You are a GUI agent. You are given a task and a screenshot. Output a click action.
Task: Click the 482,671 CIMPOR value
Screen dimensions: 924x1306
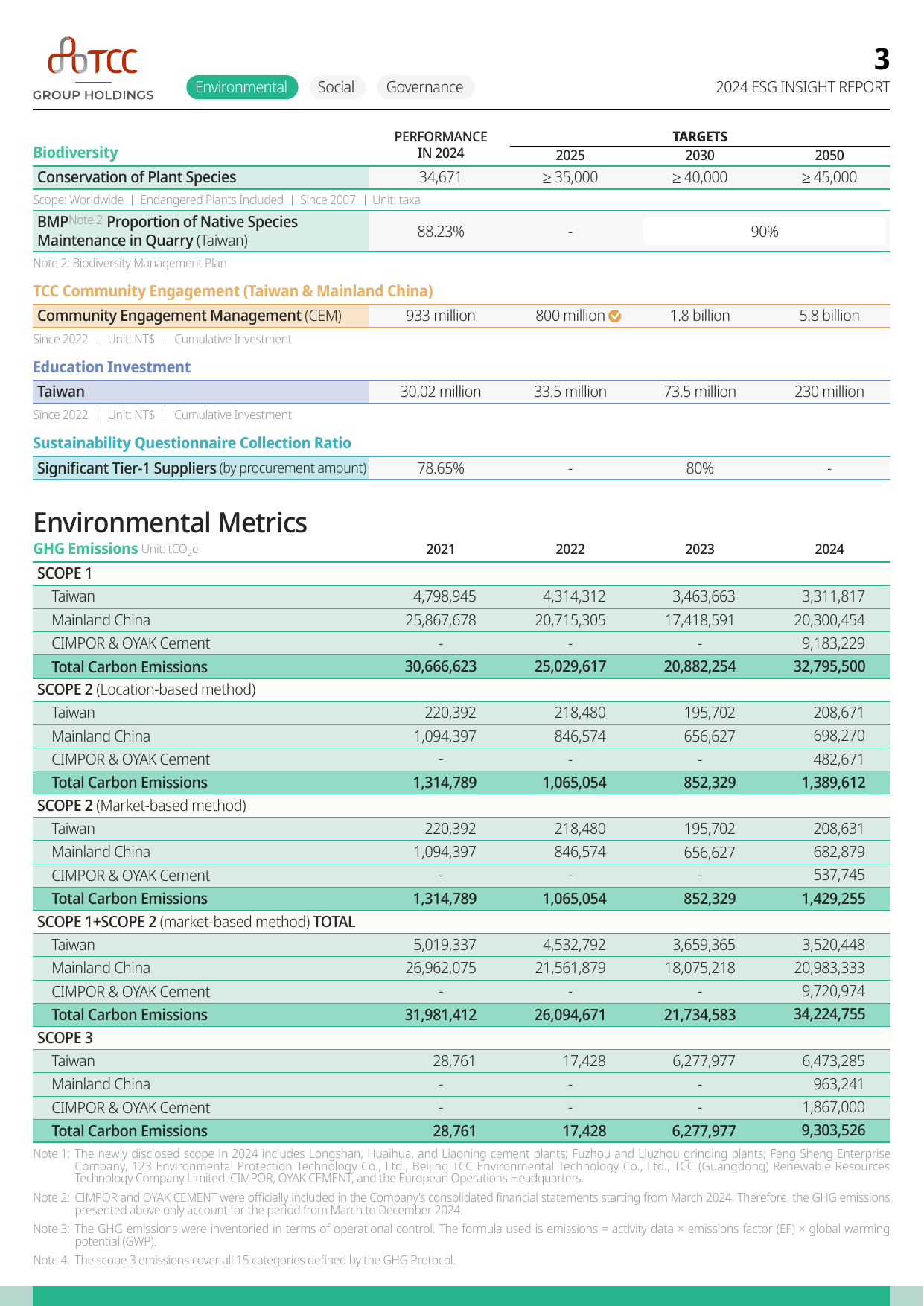pyautogui.click(x=839, y=759)
